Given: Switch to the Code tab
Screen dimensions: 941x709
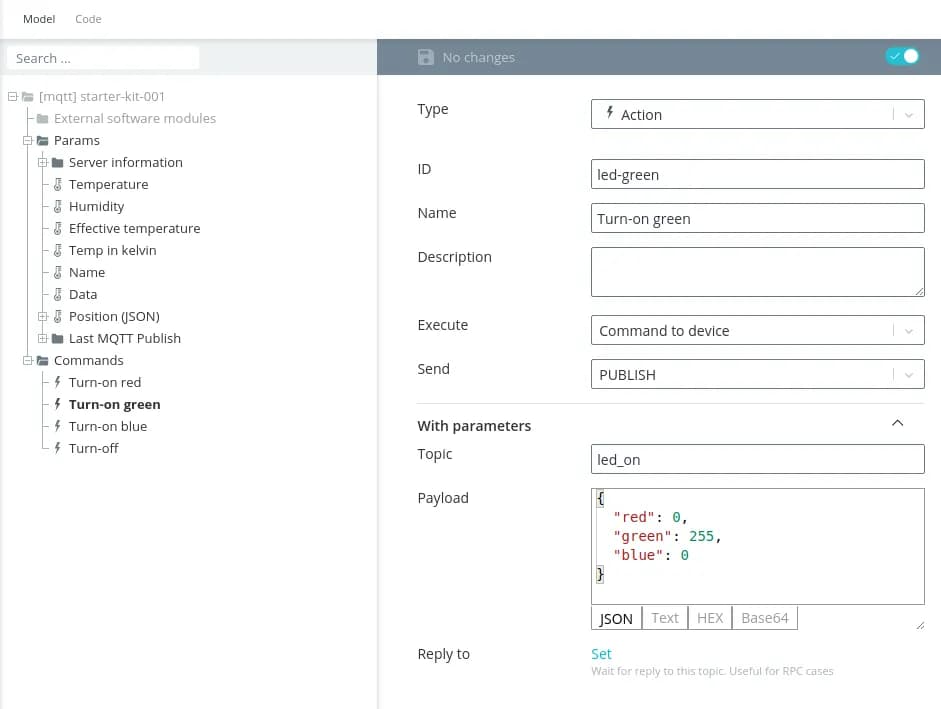Looking at the screenshot, I should tap(88, 19).
